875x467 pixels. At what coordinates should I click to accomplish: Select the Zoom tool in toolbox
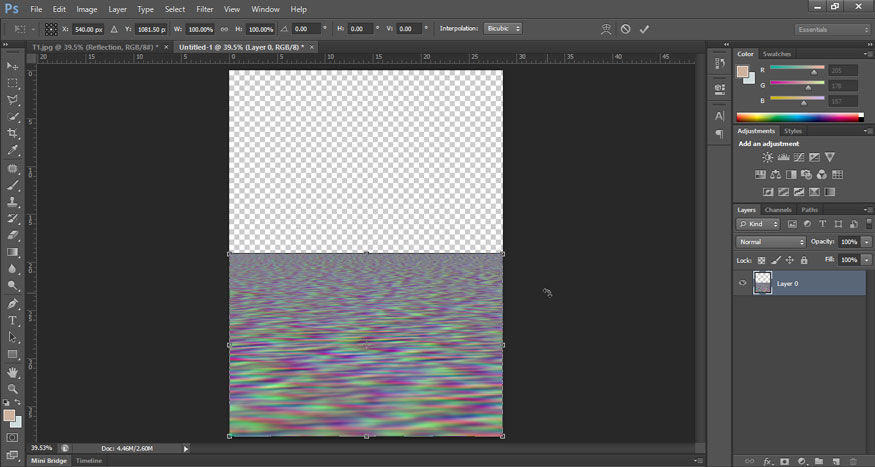click(x=13, y=388)
